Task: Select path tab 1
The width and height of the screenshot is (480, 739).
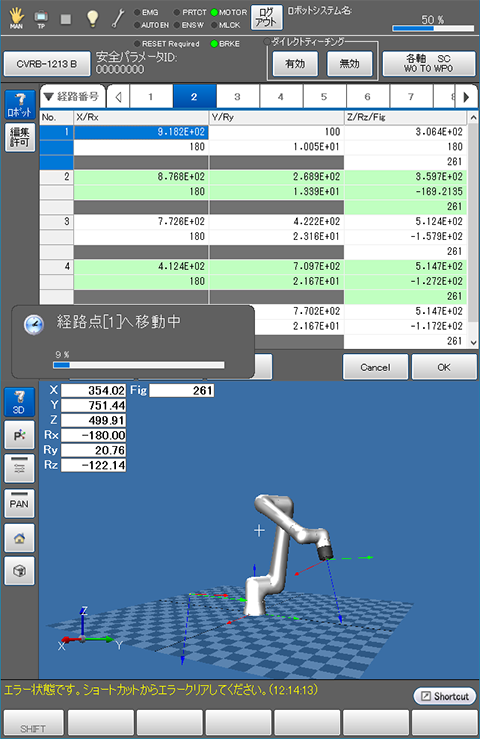Action: point(151,97)
